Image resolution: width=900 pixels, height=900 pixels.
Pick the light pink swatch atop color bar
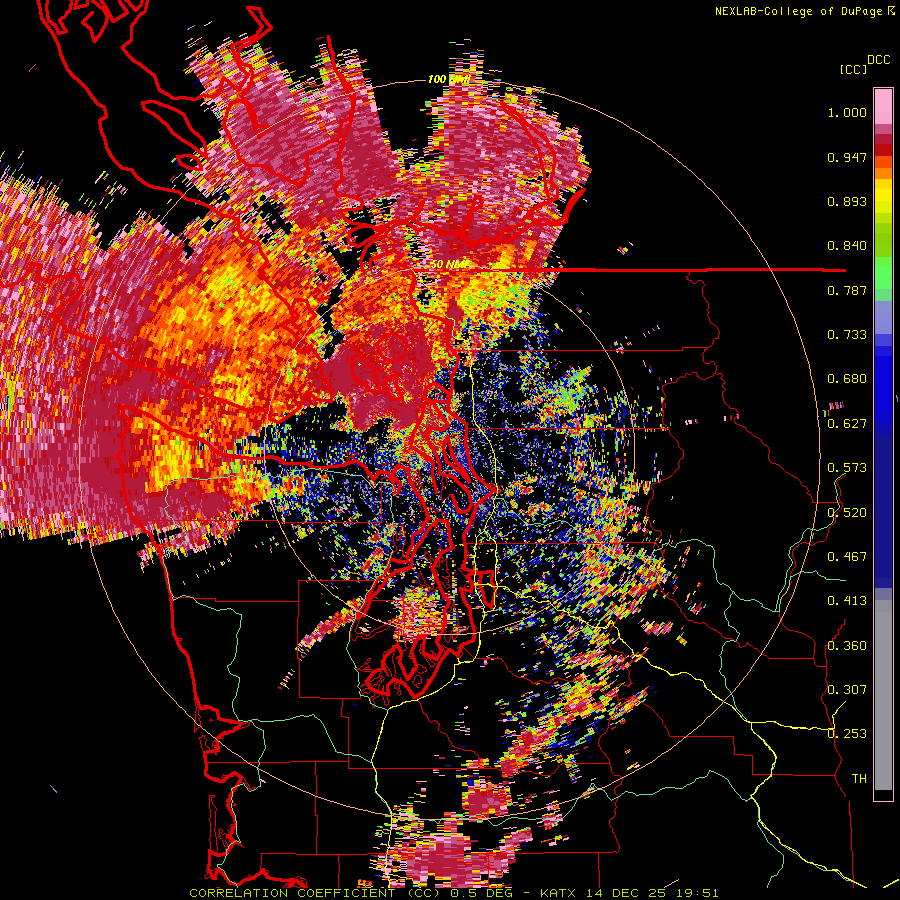883,107
